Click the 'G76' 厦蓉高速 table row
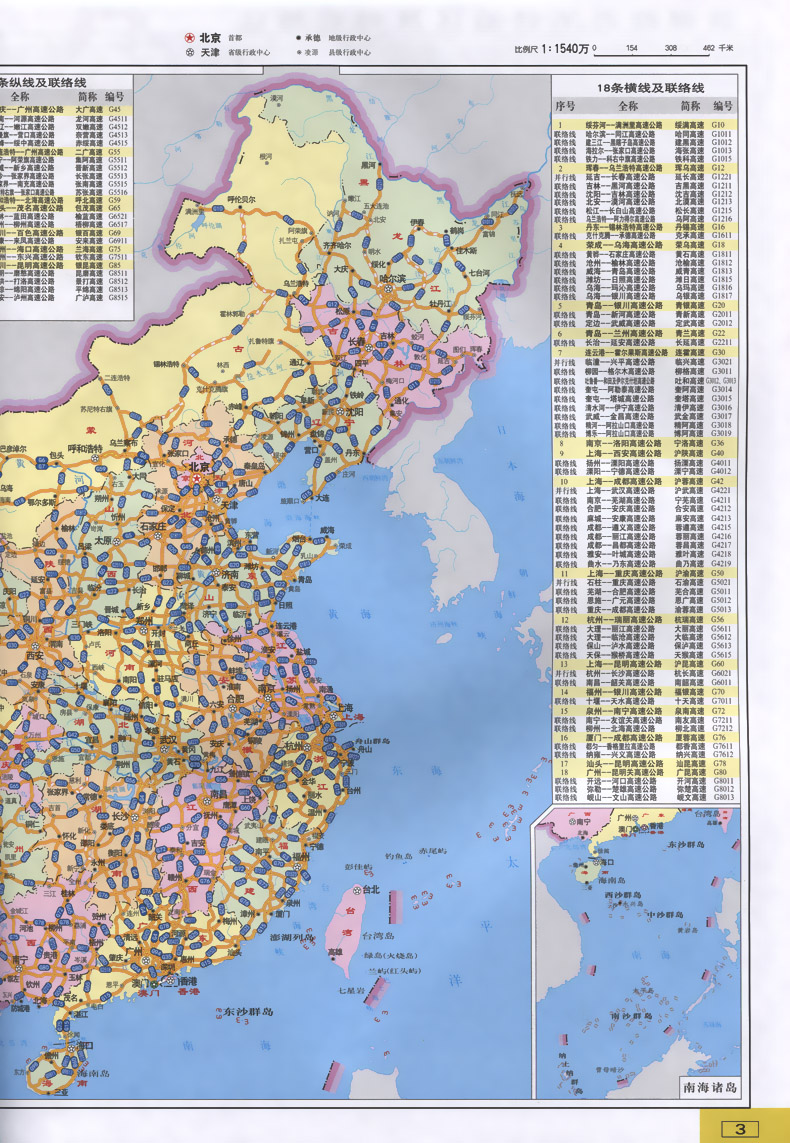This screenshot has height=1143, width=790. pos(644,738)
